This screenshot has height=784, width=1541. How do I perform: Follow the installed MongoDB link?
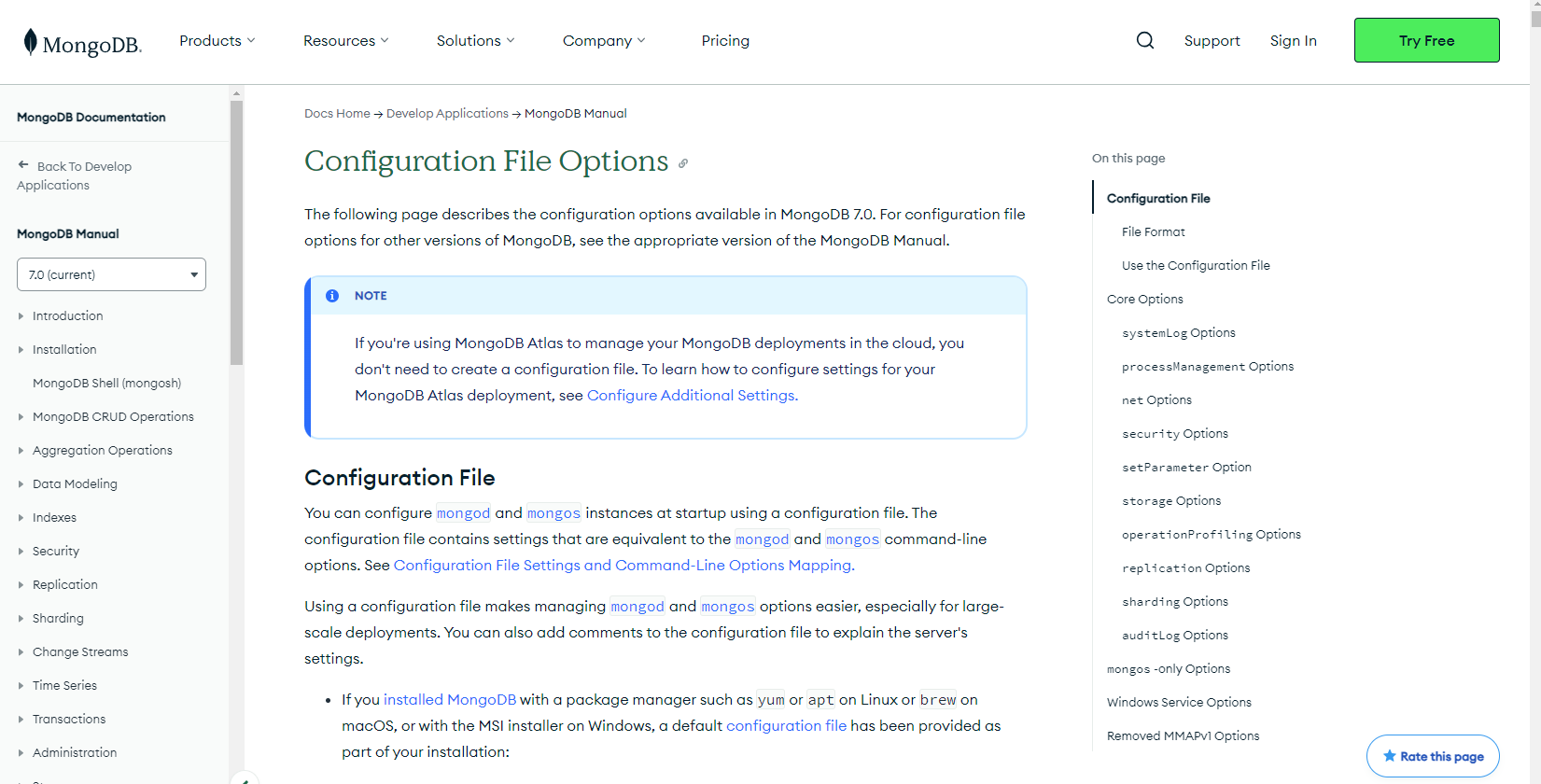(450, 700)
